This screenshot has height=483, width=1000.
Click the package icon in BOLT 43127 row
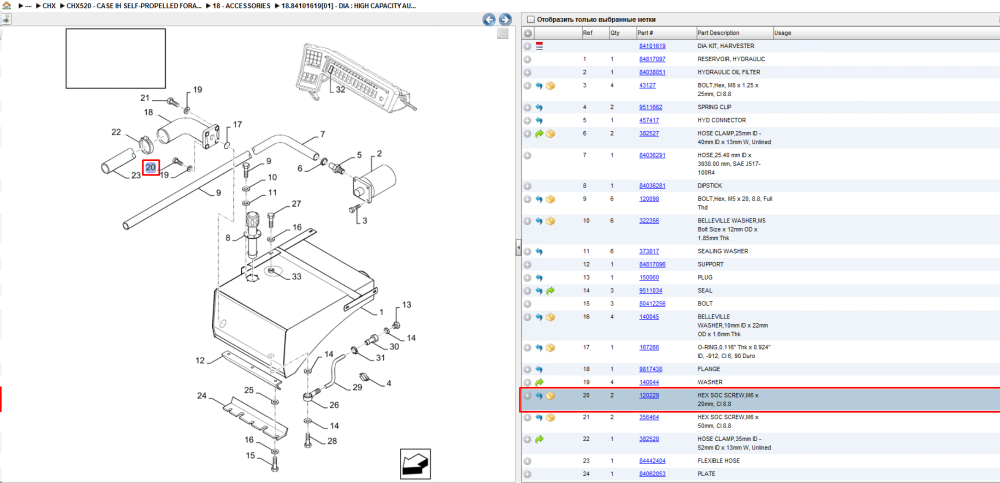pos(550,86)
